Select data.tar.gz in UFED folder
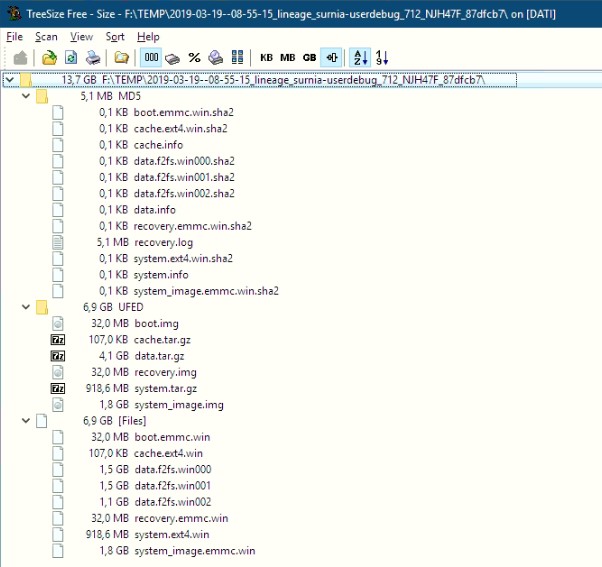Viewport: 602px width, 567px height. pyautogui.click(x=159, y=356)
